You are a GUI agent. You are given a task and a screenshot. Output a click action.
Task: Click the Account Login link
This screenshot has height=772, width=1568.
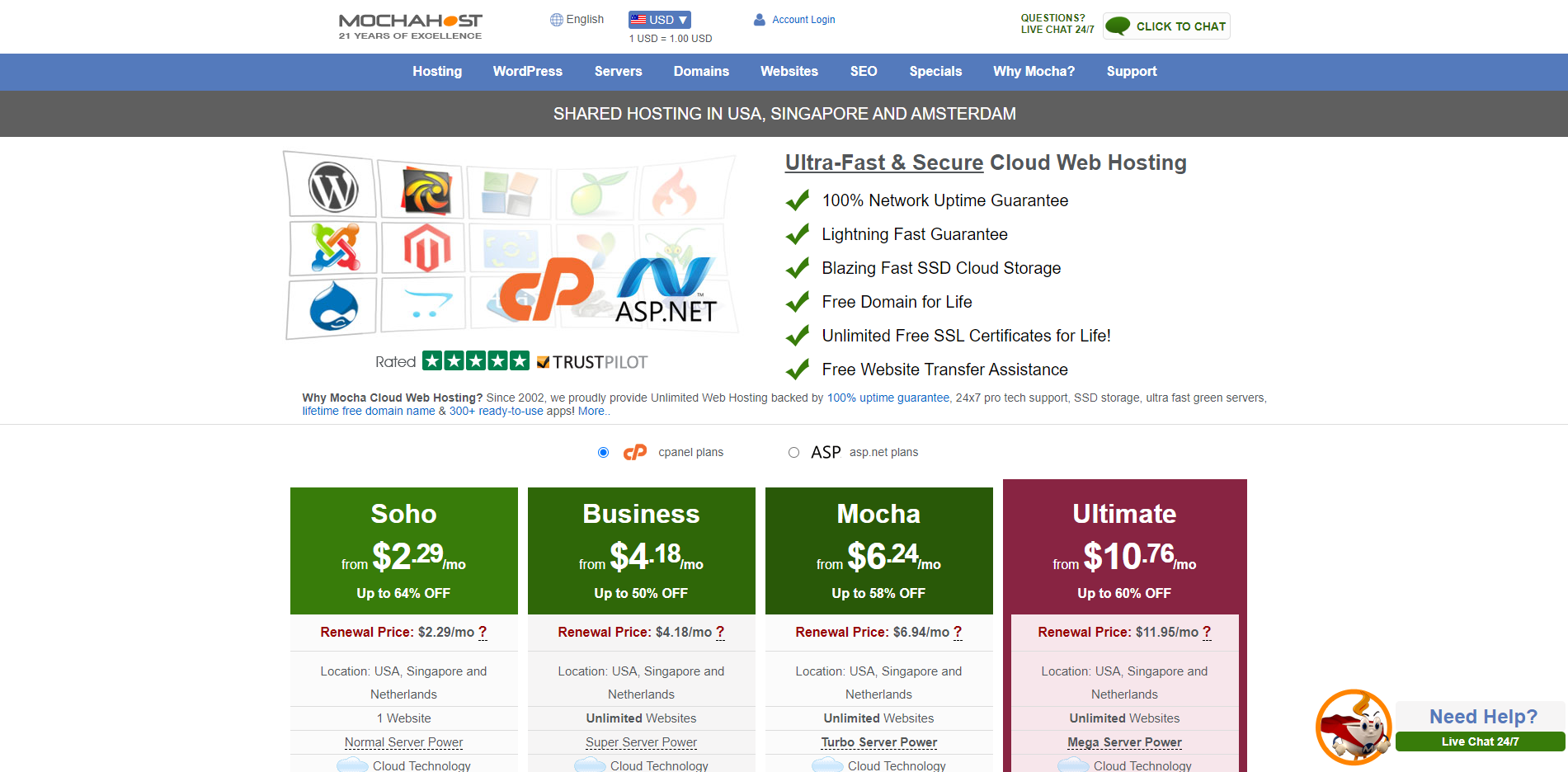coord(803,20)
